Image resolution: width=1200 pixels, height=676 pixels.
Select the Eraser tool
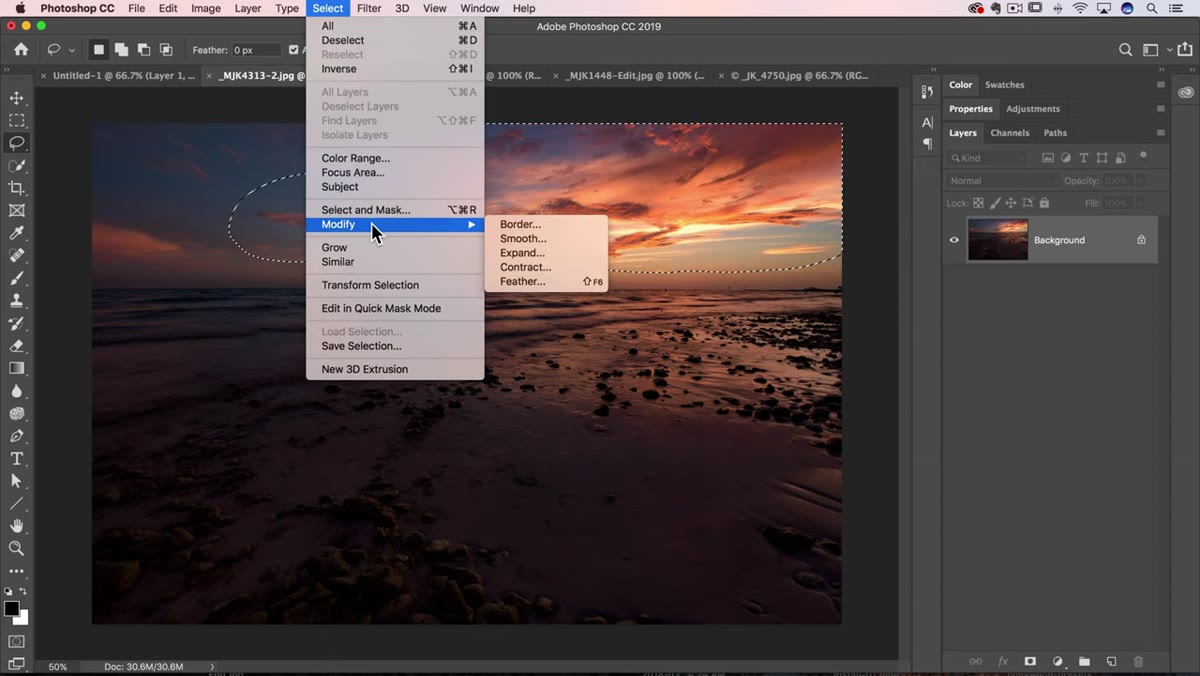[x=16, y=346]
